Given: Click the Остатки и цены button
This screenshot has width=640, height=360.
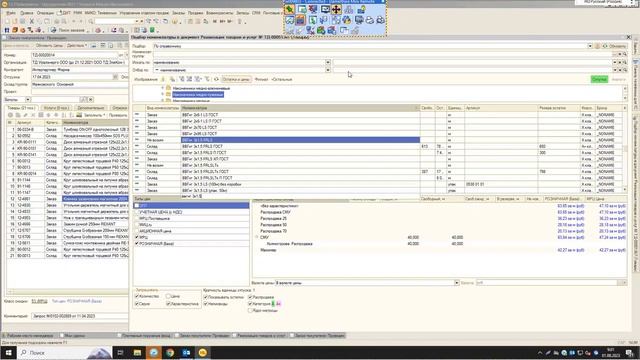Looking at the screenshot, I should click(236, 79).
